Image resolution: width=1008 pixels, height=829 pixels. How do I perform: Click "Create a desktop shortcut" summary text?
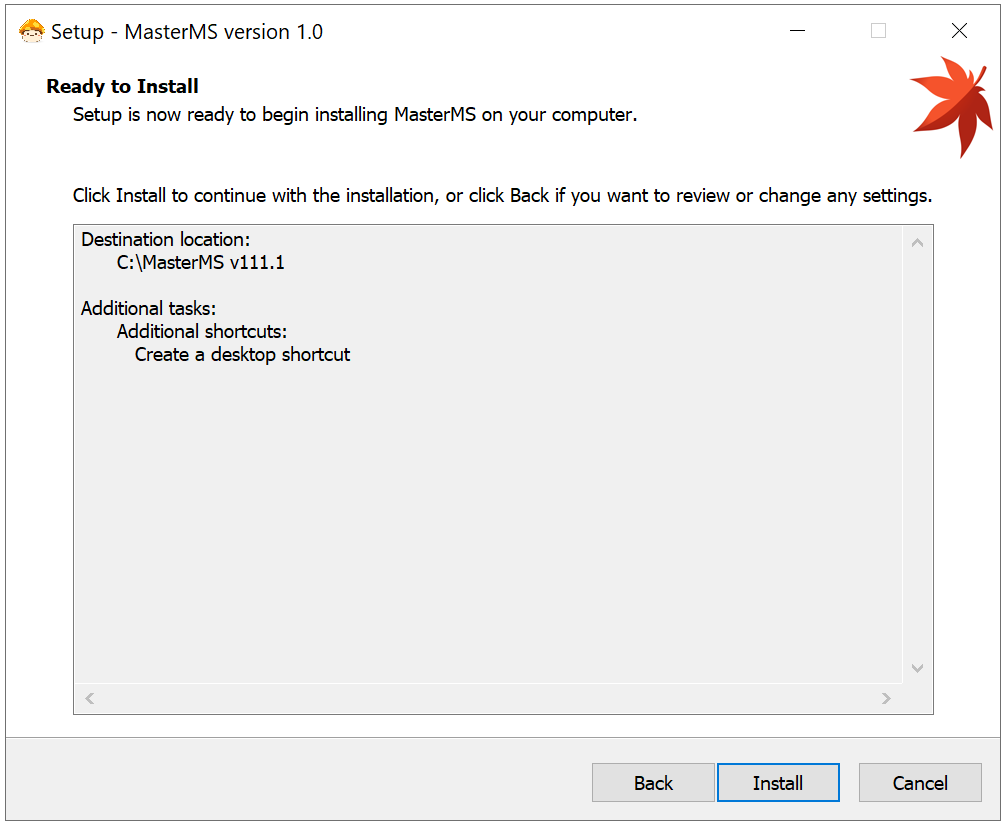point(242,354)
